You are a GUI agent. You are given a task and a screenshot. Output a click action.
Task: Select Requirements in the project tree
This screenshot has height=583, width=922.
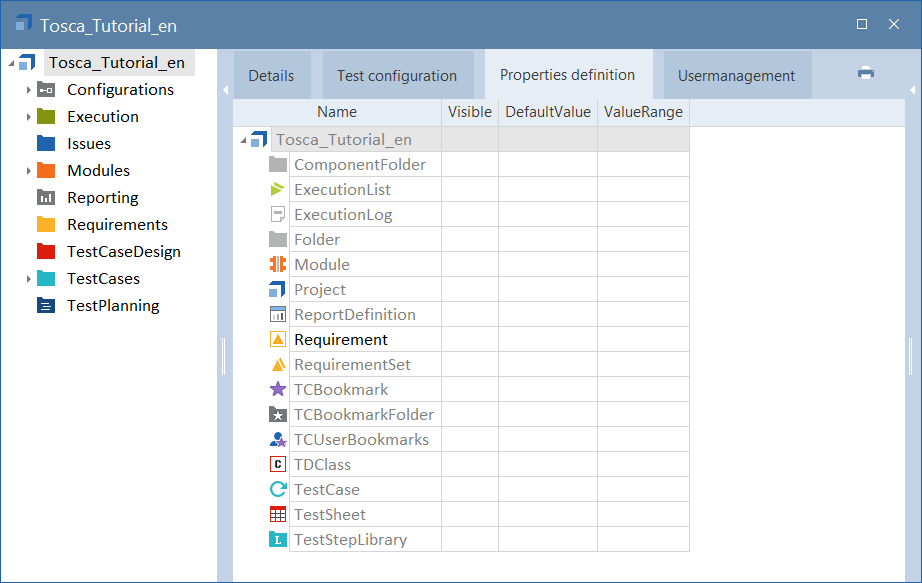117,225
